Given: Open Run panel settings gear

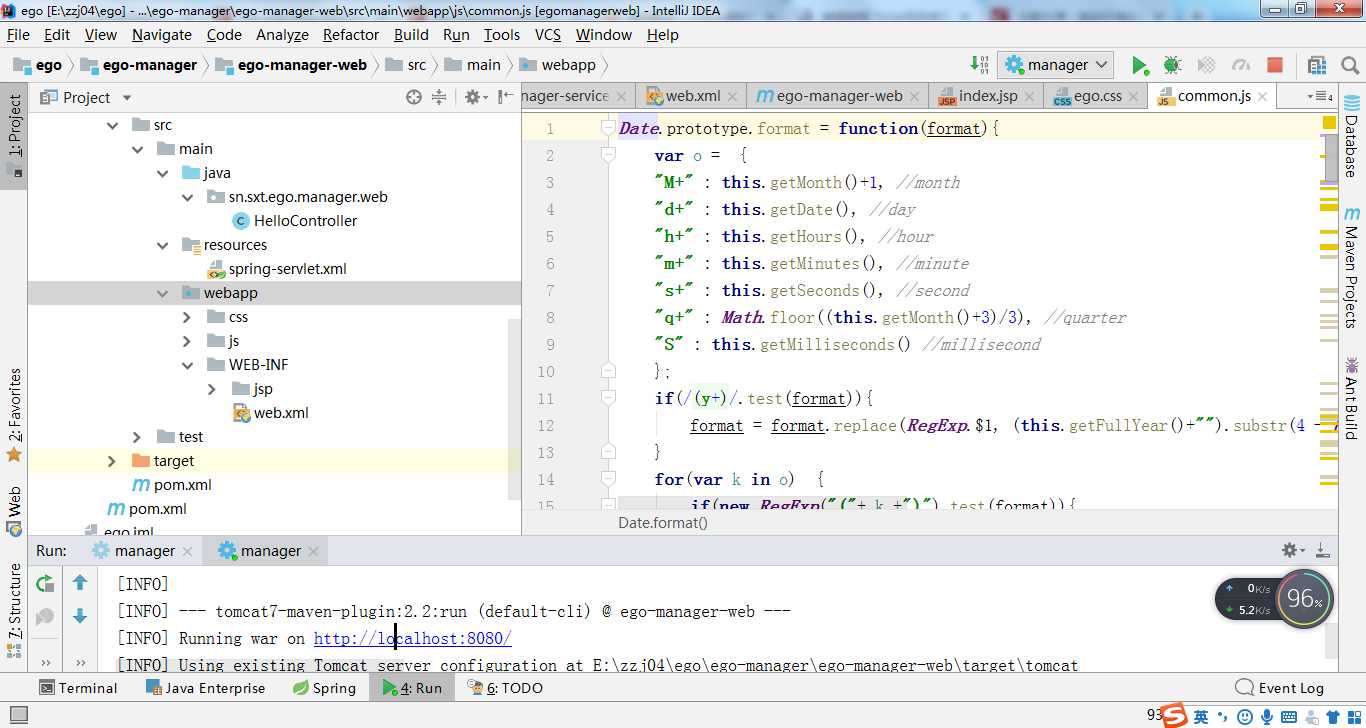Looking at the screenshot, I should [1293, 550].
